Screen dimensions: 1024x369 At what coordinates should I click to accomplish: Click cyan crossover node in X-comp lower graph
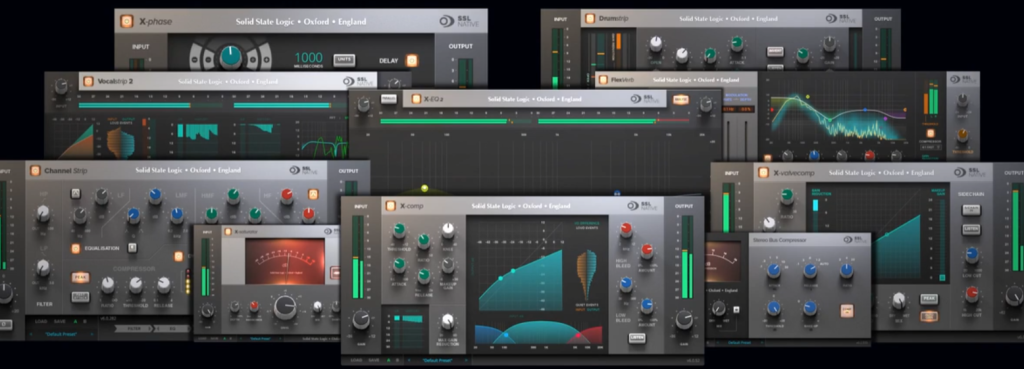[505, 336]
